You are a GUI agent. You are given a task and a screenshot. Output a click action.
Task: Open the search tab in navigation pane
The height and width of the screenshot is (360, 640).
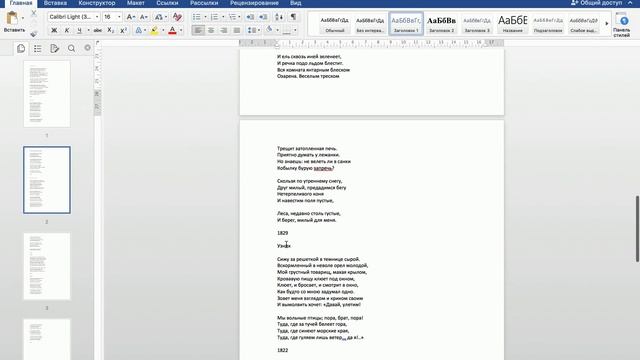pos(71,49)
